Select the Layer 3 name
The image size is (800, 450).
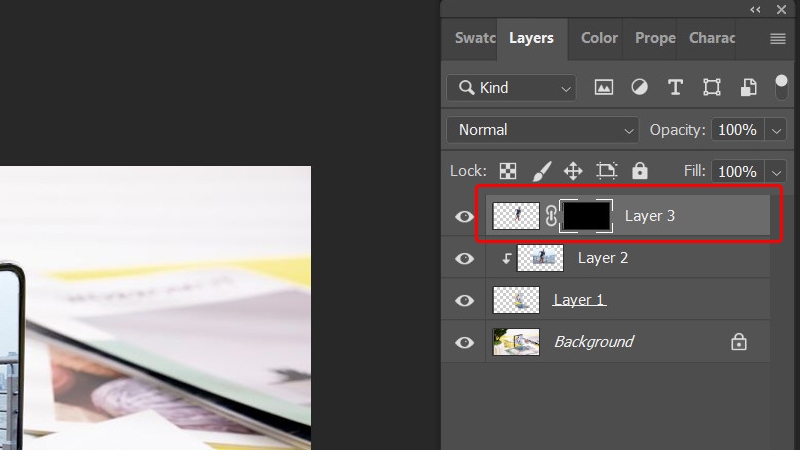click(649, 216)
